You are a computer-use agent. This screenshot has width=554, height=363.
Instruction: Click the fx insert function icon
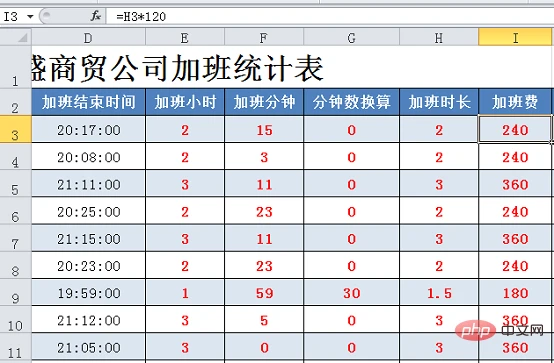pyautogui.click(x=95, y=16)
